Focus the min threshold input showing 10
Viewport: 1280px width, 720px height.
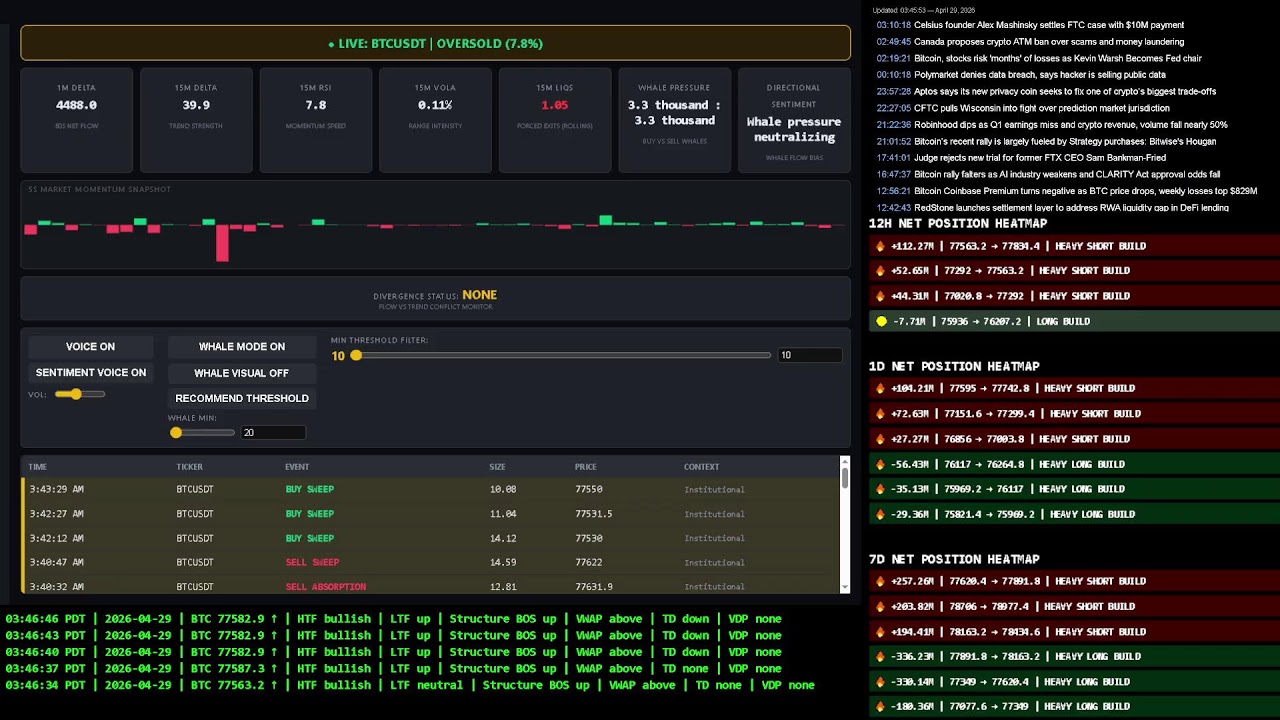[x=809, y=355]
